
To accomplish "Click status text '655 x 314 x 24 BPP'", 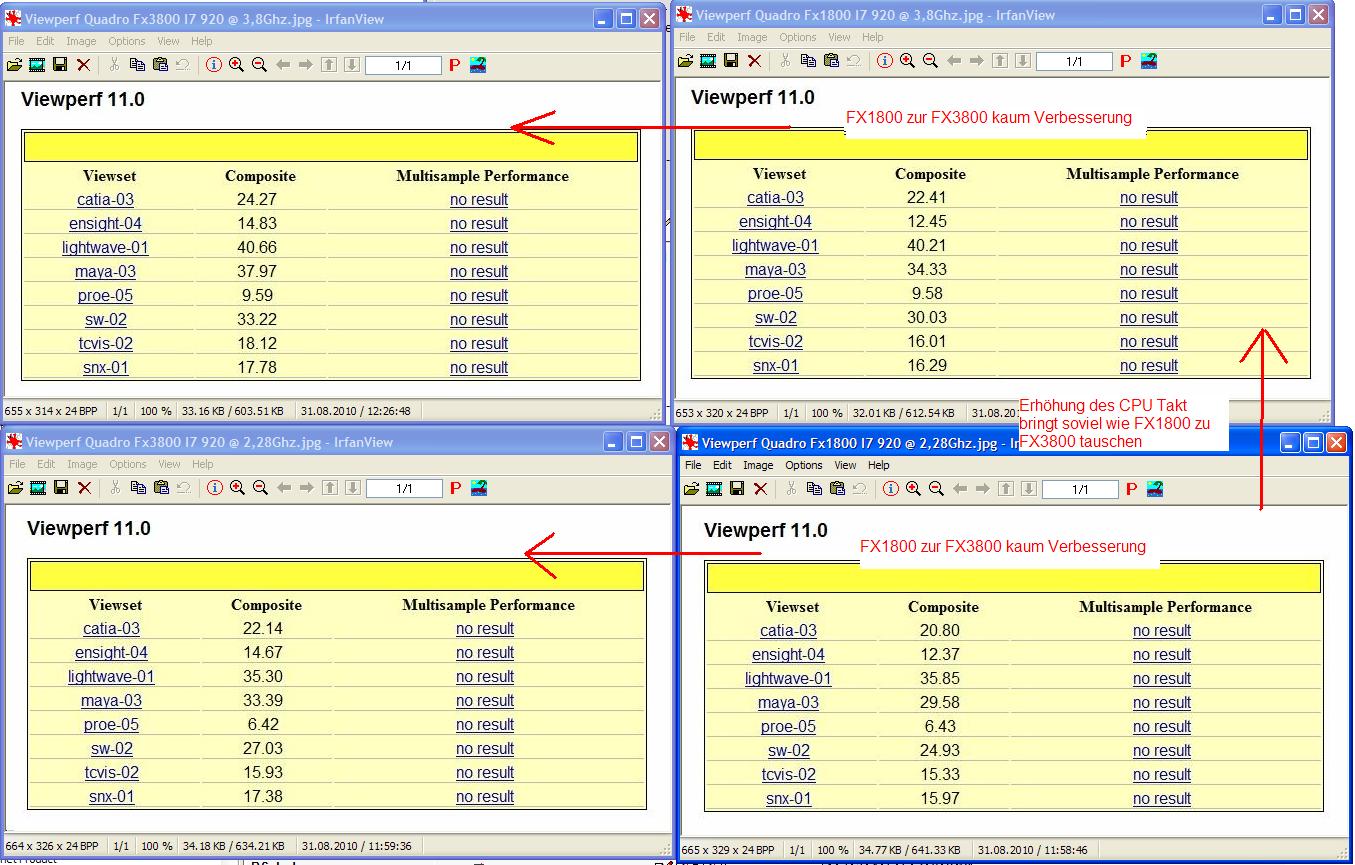I will [x=50, y=410].
